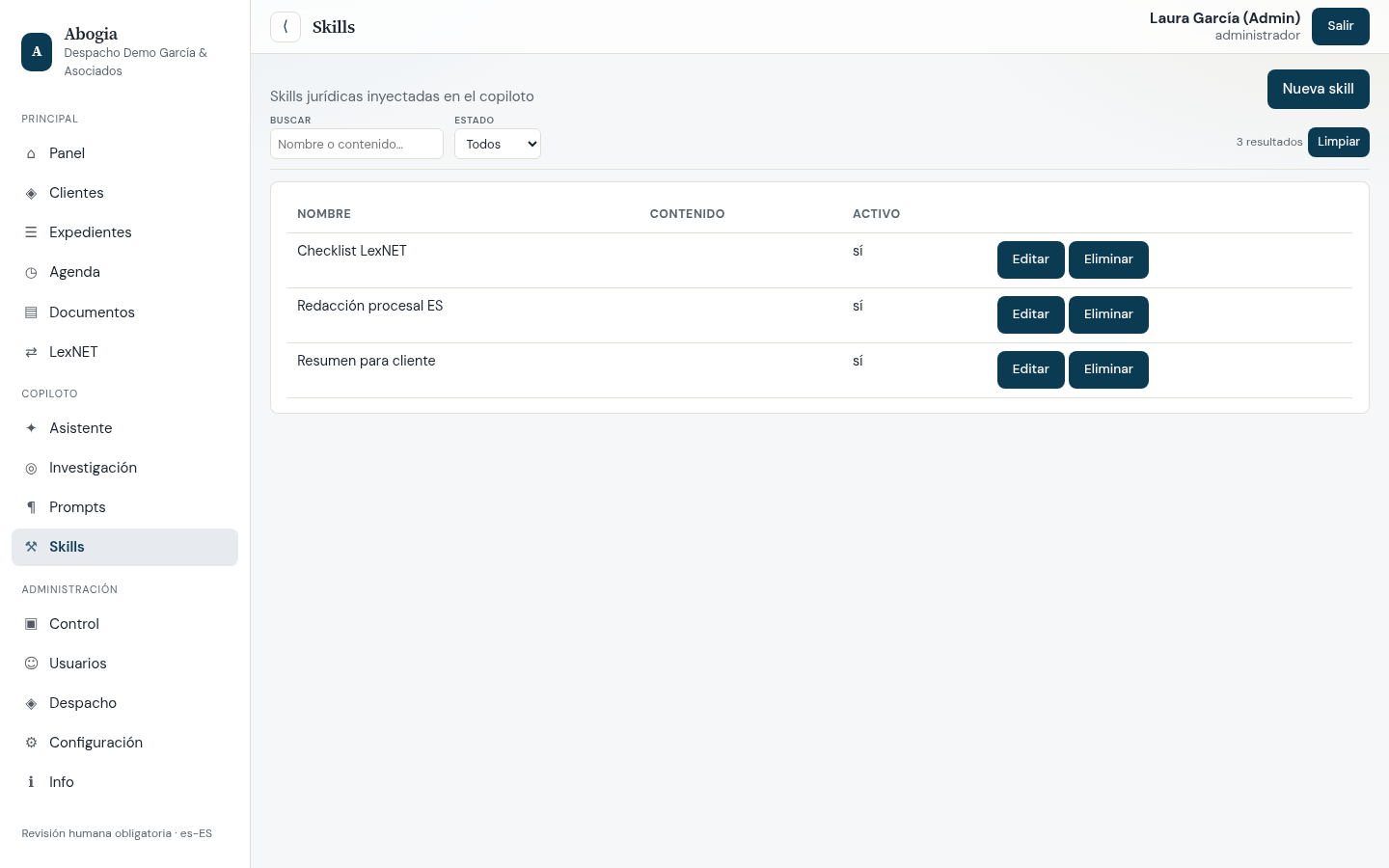Open LexNET using the arrows icon
Screen dimensions: 1389x868
click(x=31, y=352)
